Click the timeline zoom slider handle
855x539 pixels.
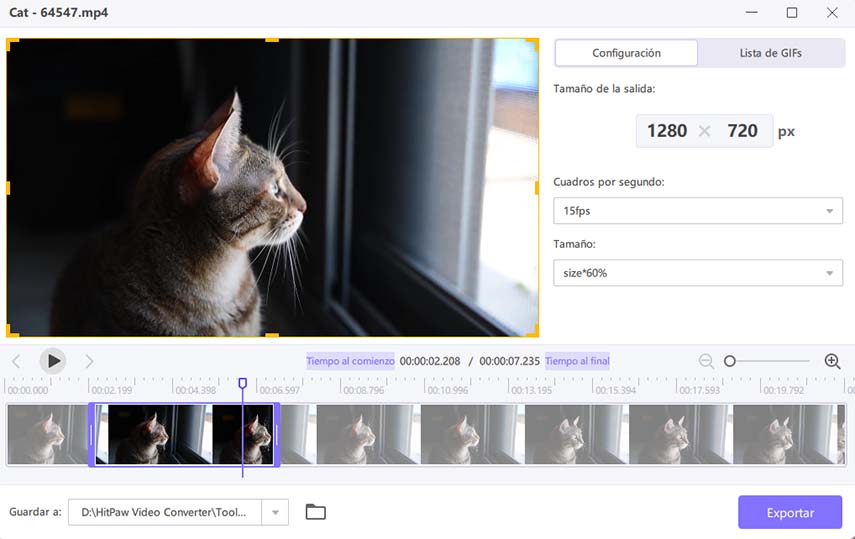click(730, 361)
